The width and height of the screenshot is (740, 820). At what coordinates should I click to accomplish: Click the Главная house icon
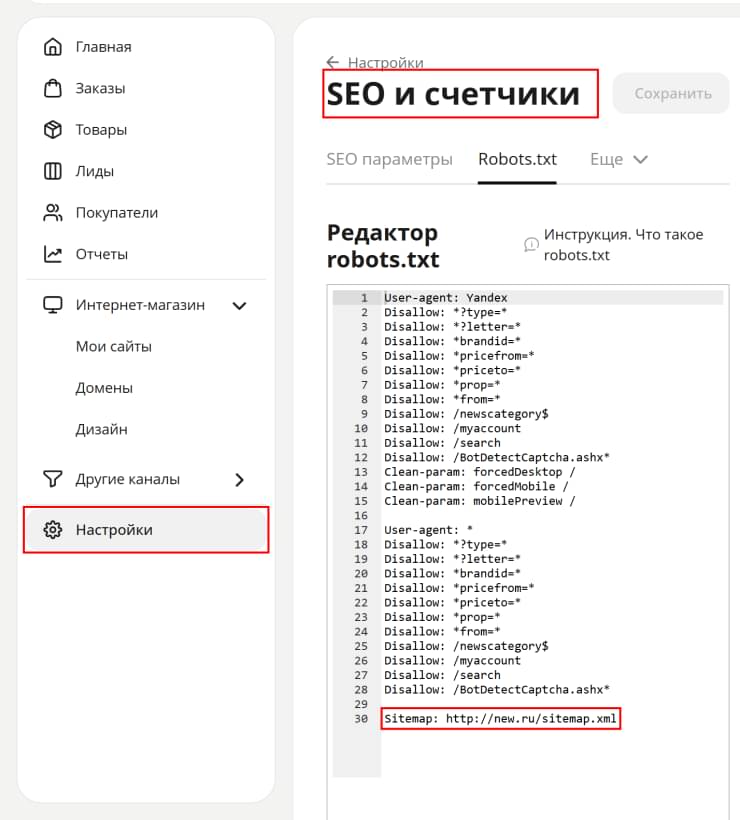pyautogui.click(x=52, y=47)
